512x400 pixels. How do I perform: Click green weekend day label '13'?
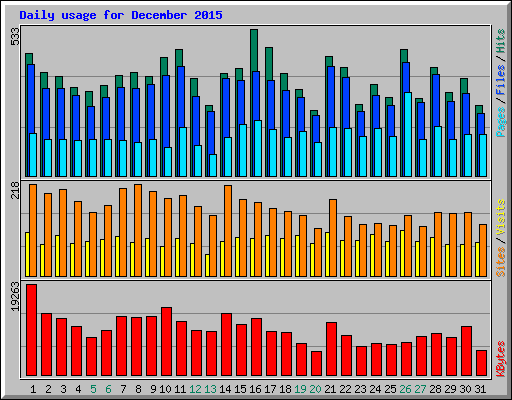[210, 389]
